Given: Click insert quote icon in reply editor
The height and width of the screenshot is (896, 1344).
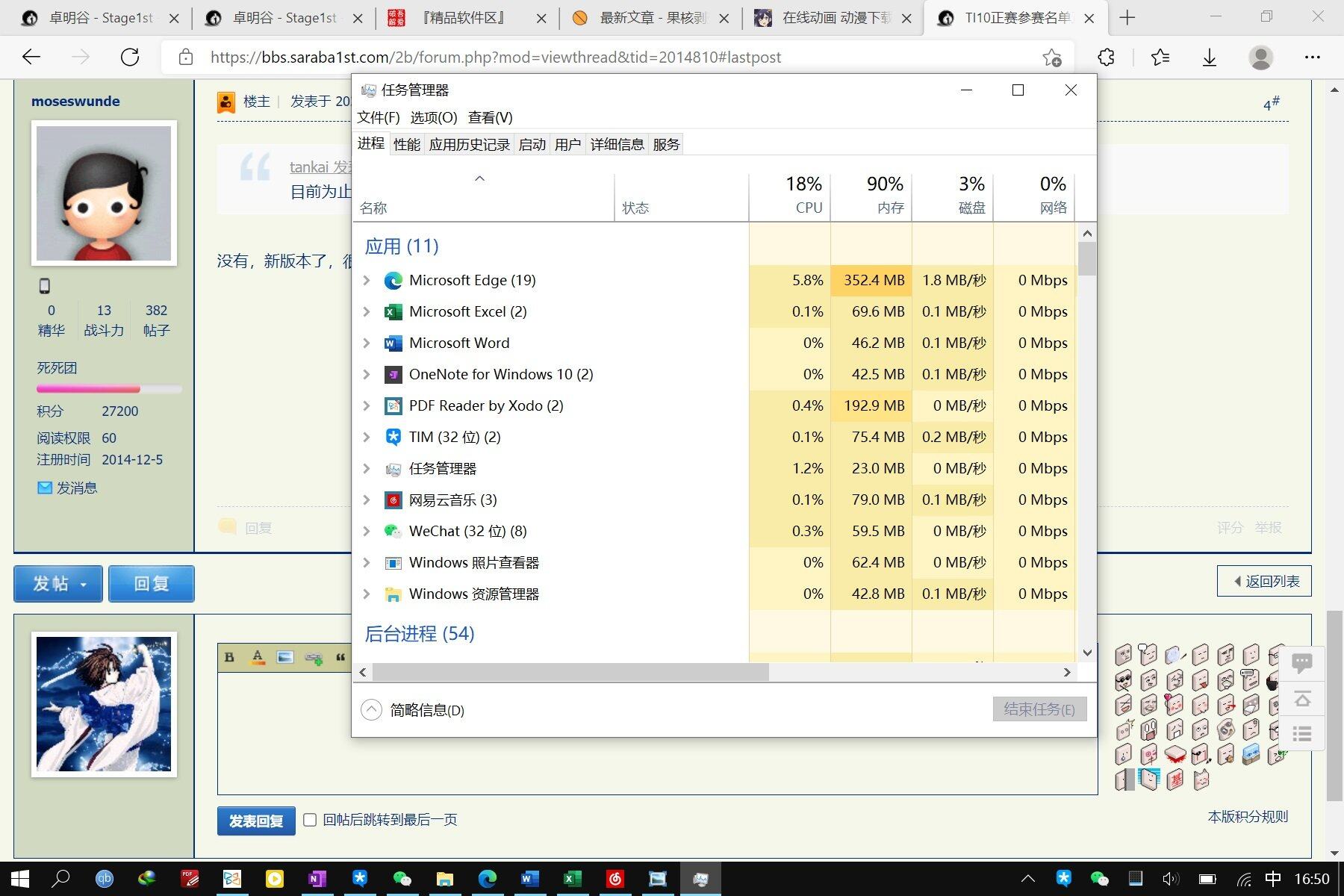Looking at the screenshot, I should (x=340, y=658).
